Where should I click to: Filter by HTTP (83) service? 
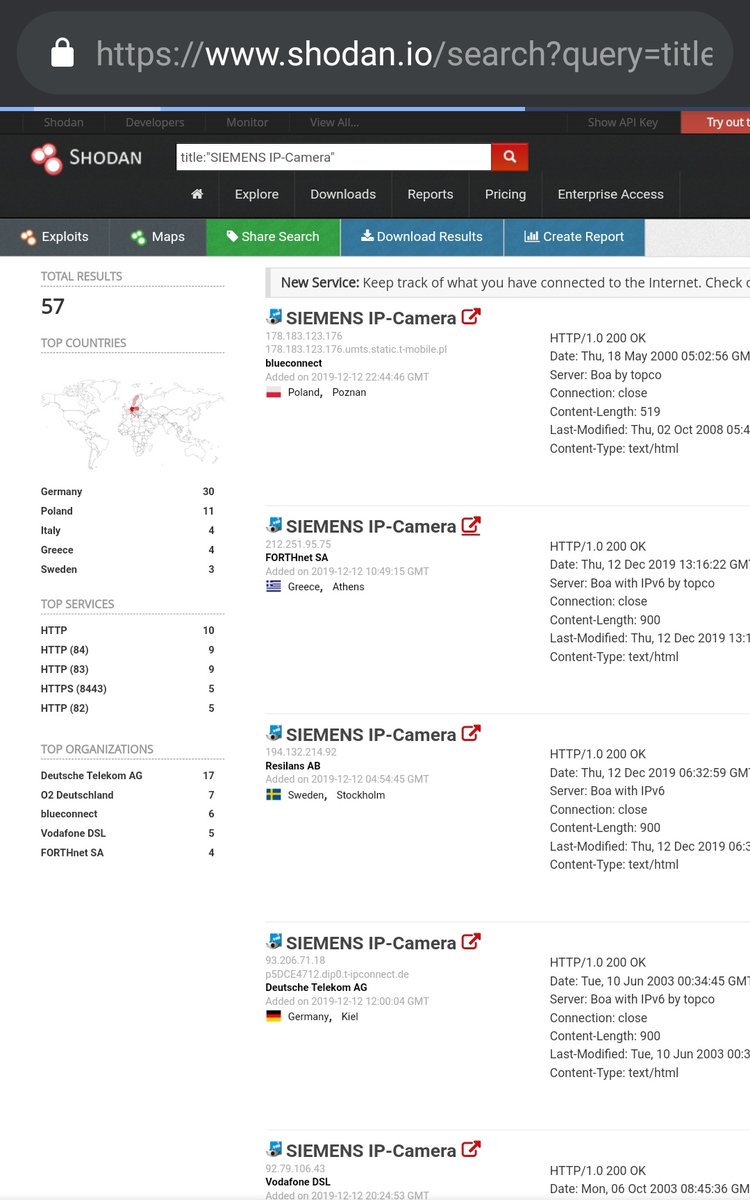[x=65, y=670]
